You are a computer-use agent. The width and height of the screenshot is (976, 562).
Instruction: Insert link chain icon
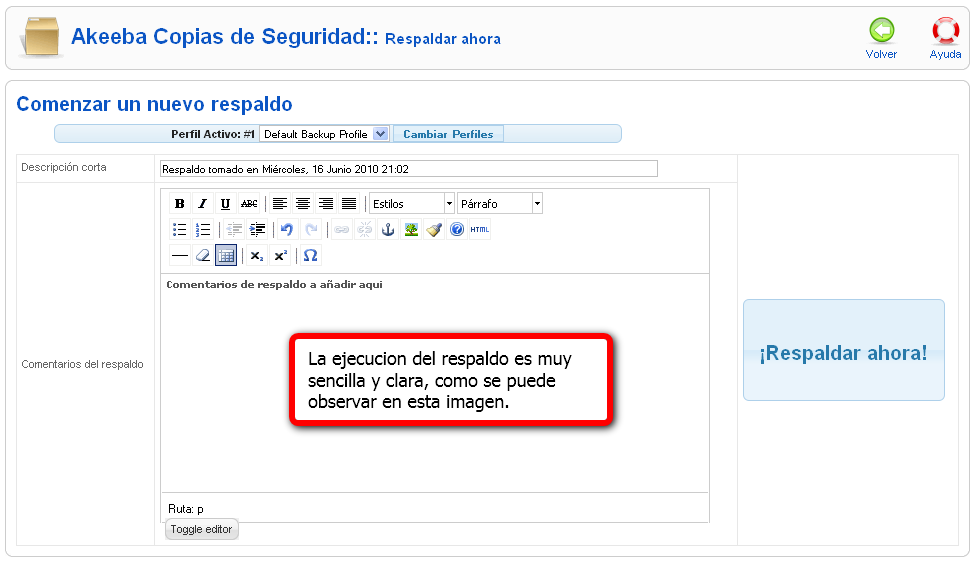[x=341, y=230]
